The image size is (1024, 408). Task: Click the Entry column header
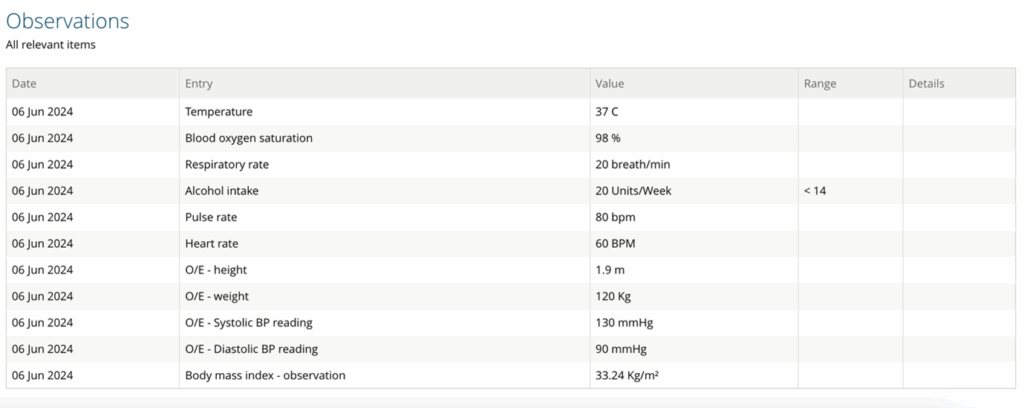click(x=199, y=84)
